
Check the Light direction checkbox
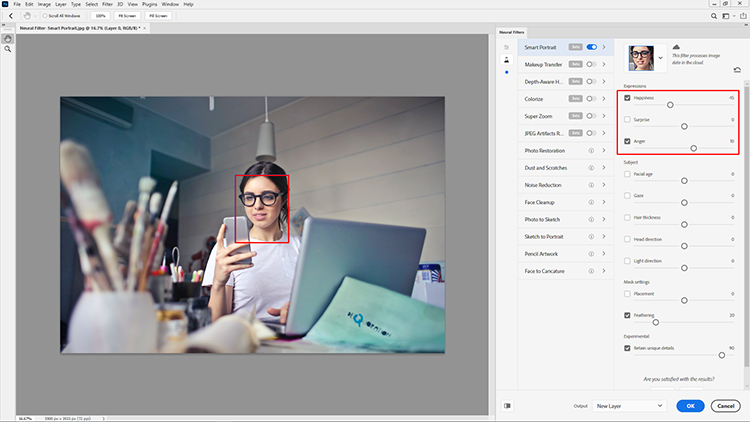coord(627,261)
